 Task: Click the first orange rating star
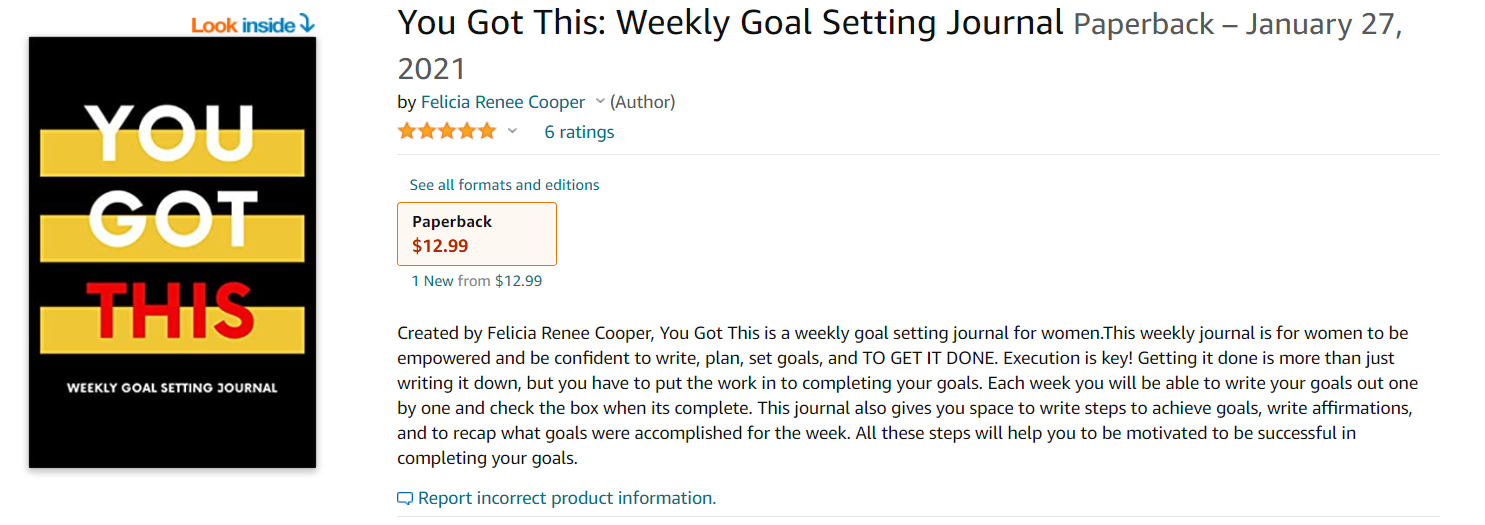click(407, 131)
